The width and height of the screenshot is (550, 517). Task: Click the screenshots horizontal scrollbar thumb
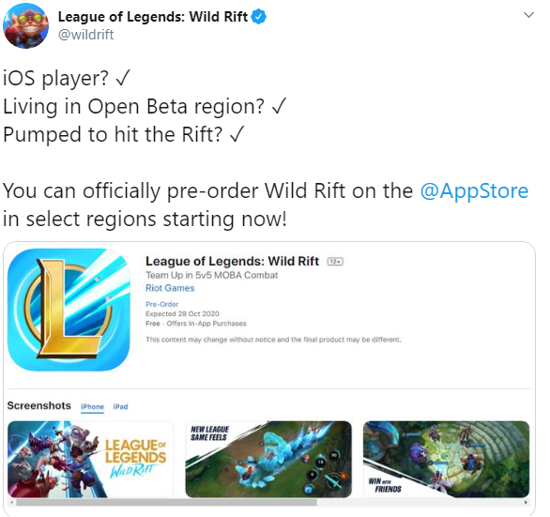pyautogui.click(x=166, y=502)
